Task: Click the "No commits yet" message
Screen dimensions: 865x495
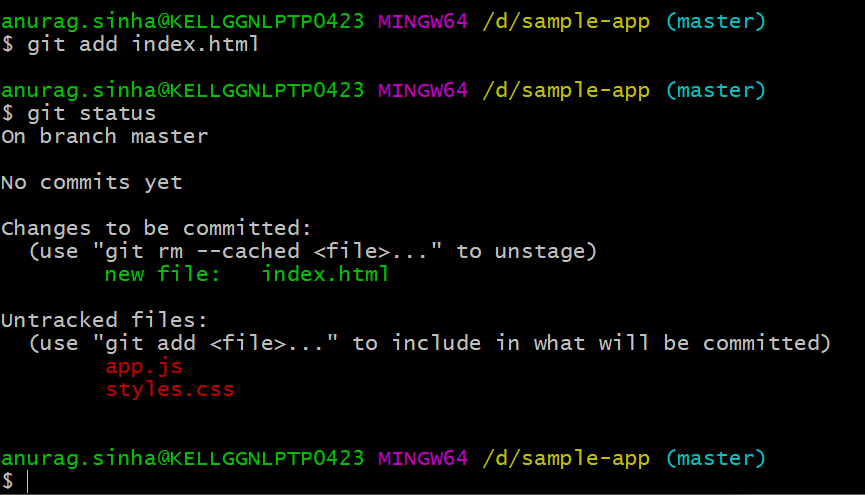Action: click(92, 182)
